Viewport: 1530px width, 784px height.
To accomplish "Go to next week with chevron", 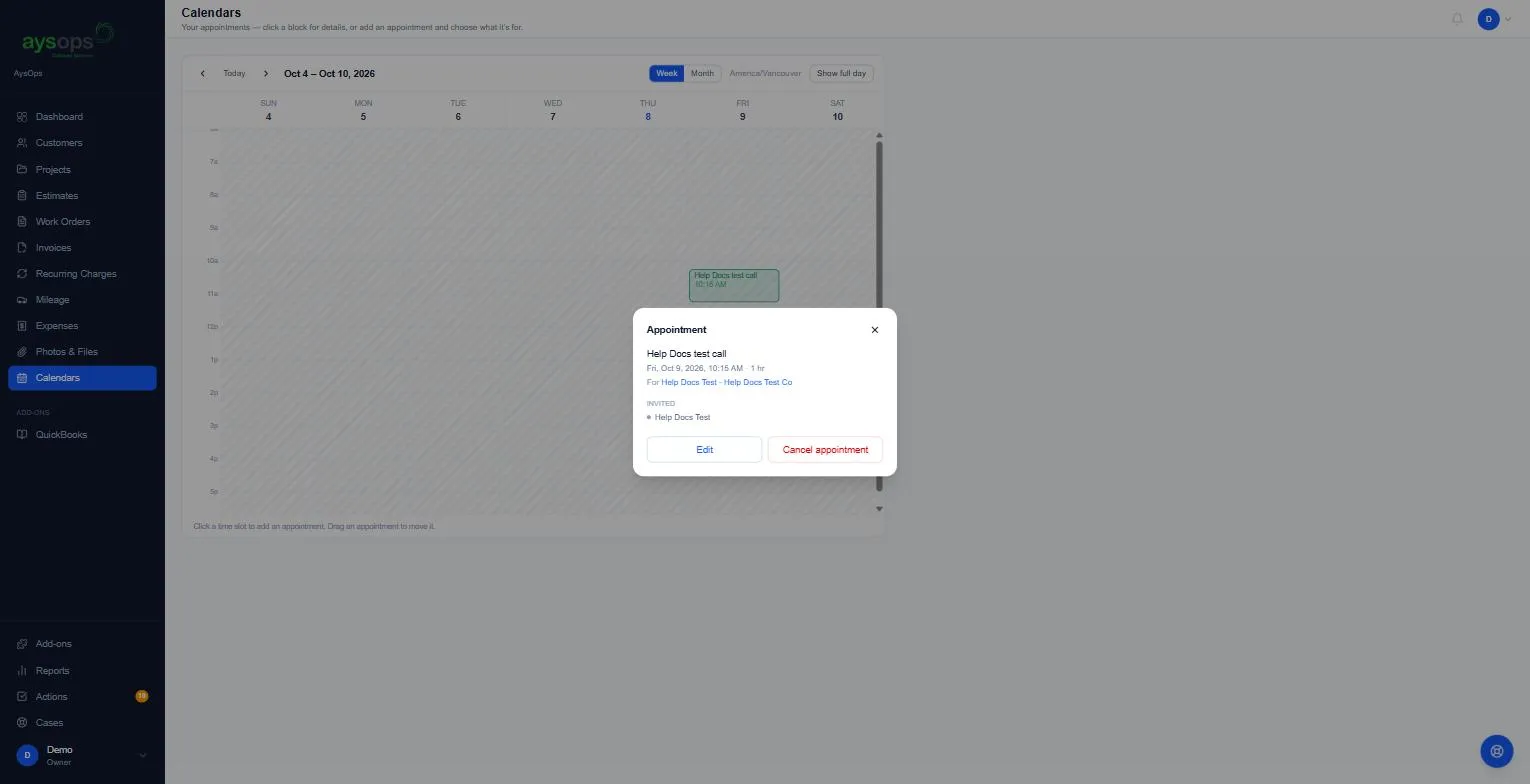I will coord(266,74).
